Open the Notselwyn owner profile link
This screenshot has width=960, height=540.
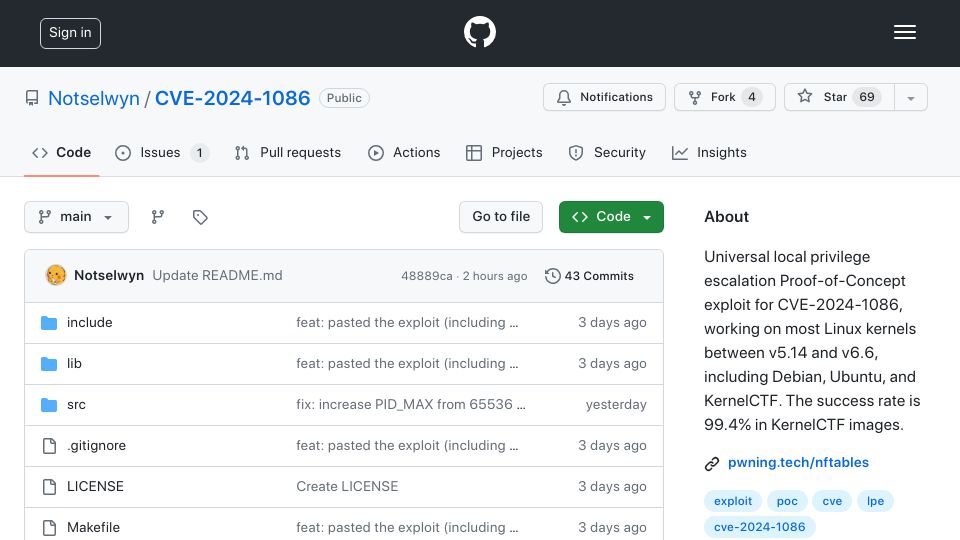pyautogui.click(x=94, y=98)
